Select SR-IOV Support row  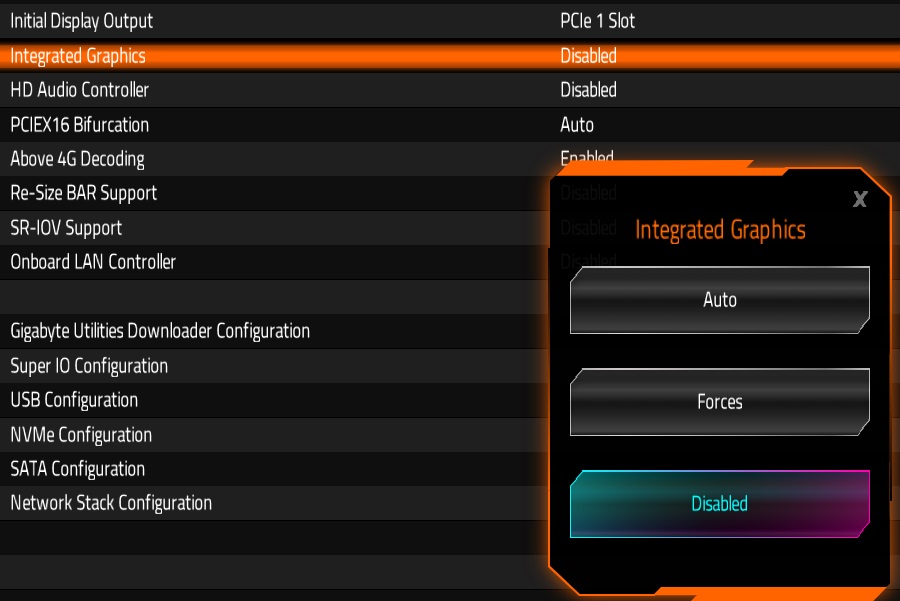[66, 228]
